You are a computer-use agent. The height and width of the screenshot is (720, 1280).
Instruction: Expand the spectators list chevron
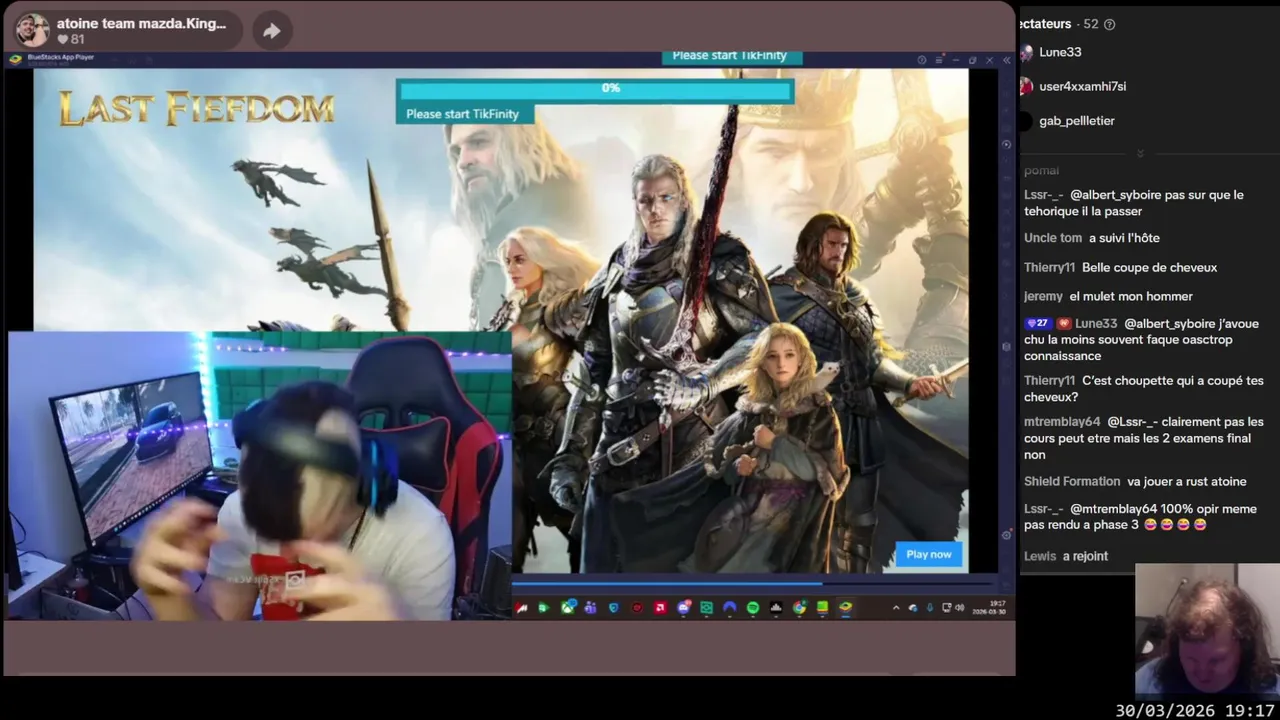tap(1140, 153)
